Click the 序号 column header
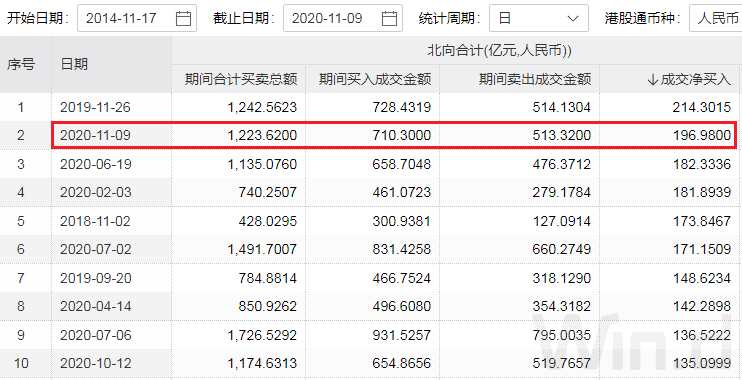742x380 pixels. (x=21, y=64)
